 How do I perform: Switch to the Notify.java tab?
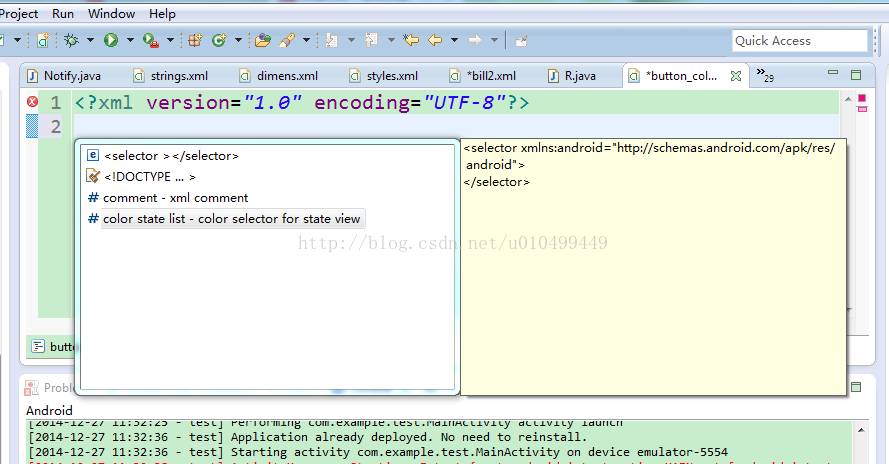(x=65, y=75)
